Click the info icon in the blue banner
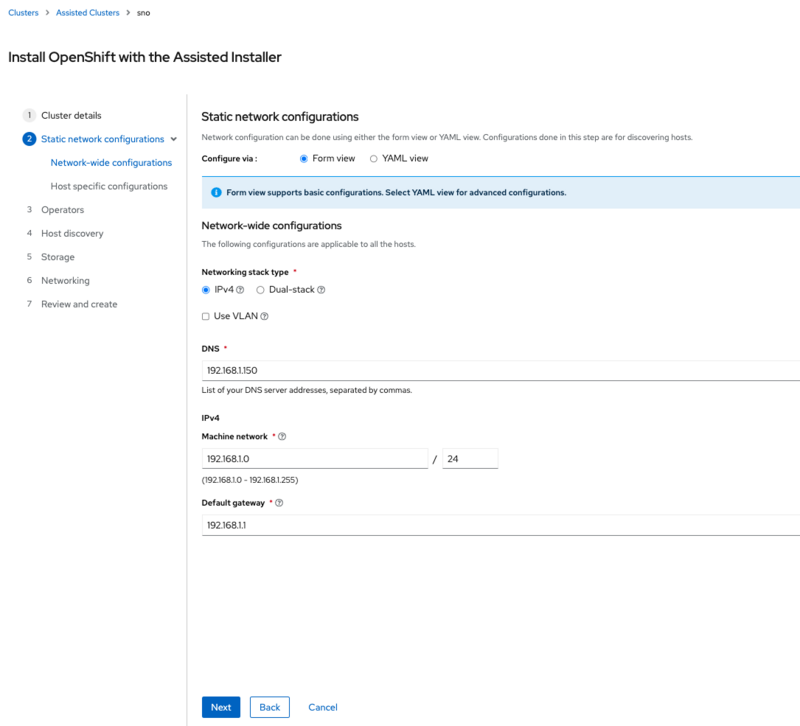 tap(215, 192)
